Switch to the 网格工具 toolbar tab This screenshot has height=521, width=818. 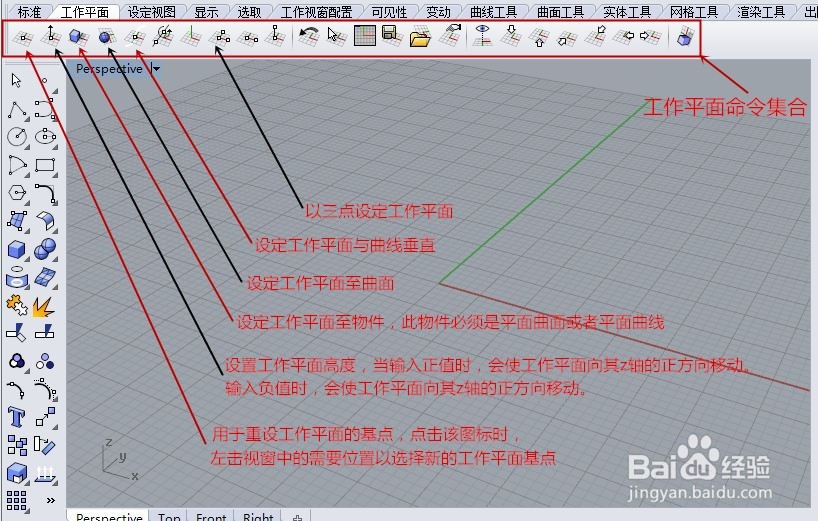(694, 11)
